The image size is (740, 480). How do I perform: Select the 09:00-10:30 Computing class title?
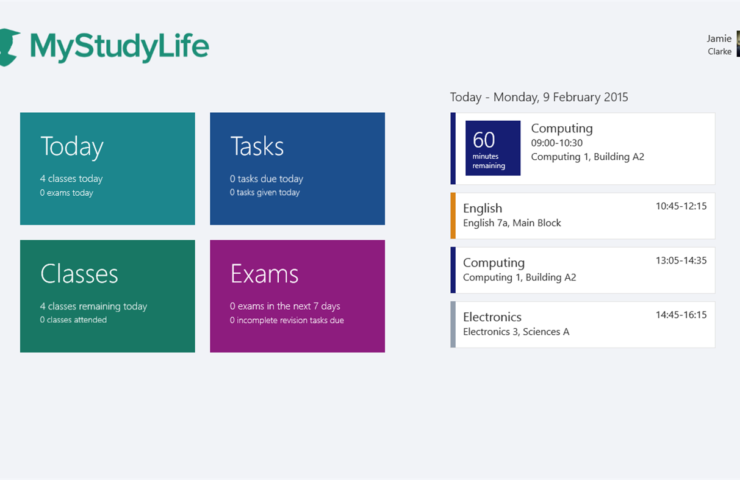click(x=562, y=128)
